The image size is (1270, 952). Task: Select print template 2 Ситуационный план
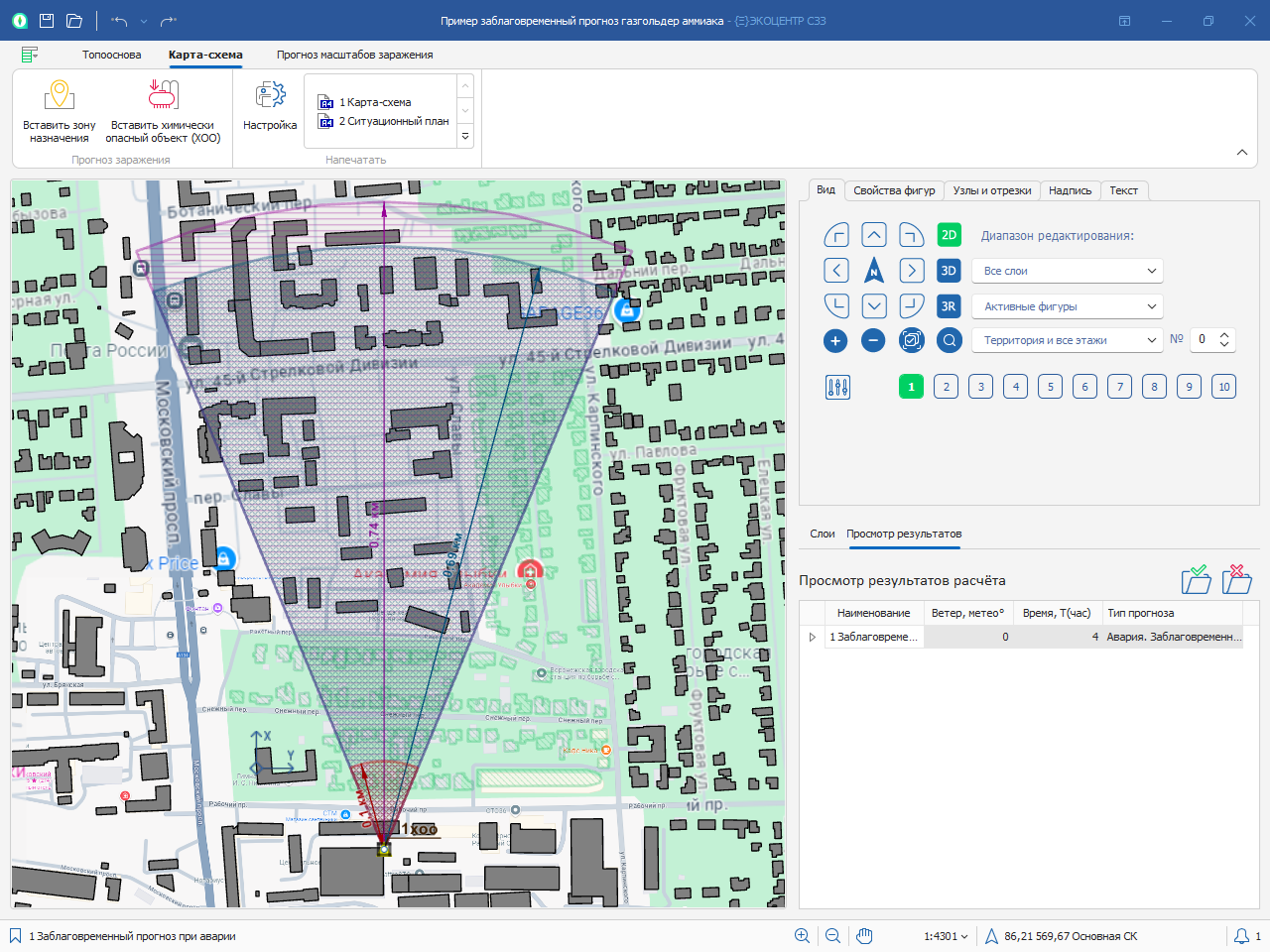383,121
